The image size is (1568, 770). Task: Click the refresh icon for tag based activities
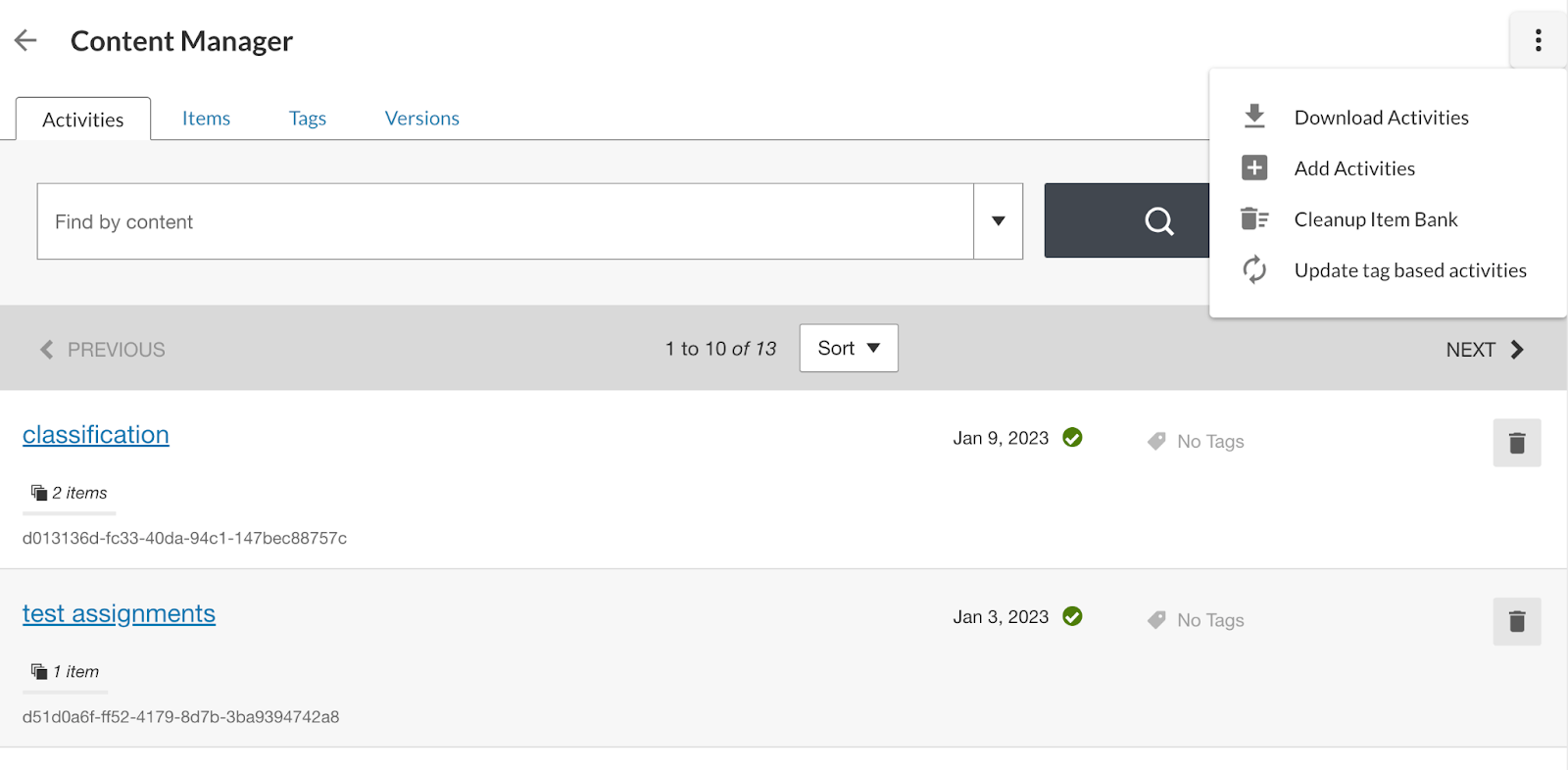pyautogui.click(x=1254, y=269)
